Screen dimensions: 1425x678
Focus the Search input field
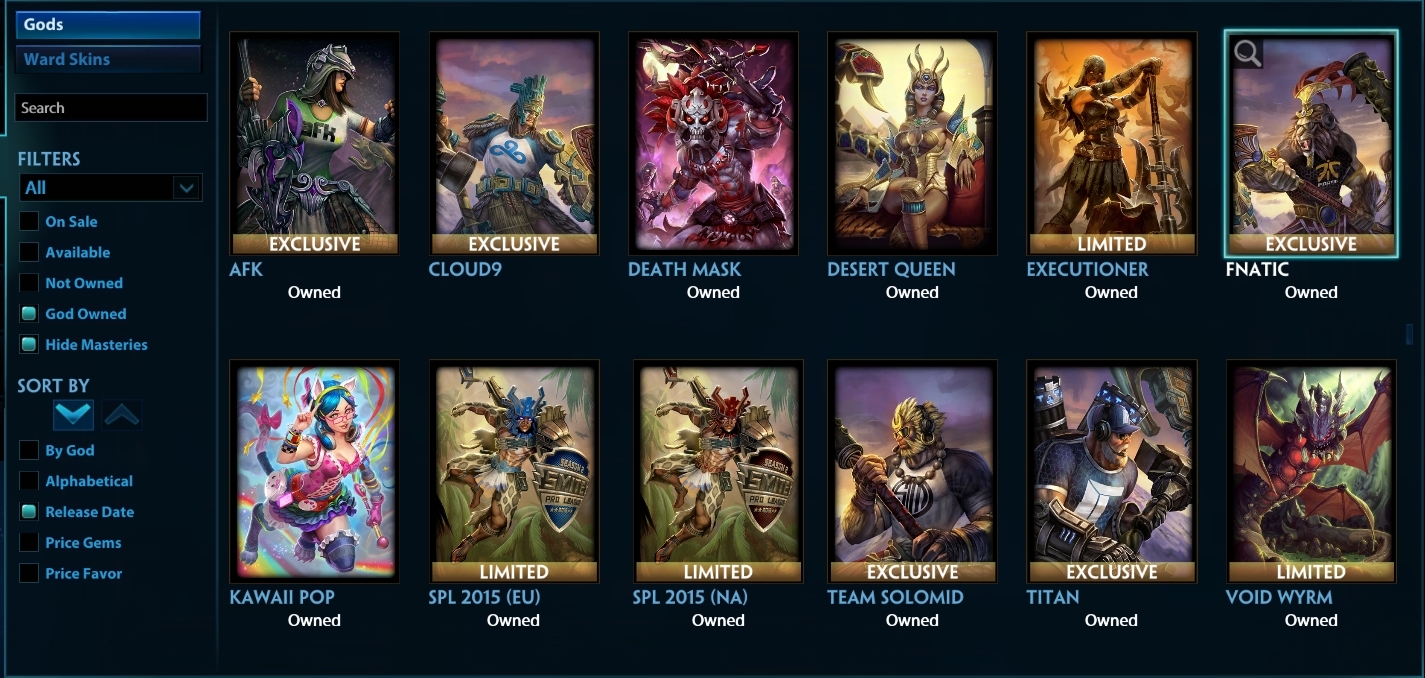[111, 108]
